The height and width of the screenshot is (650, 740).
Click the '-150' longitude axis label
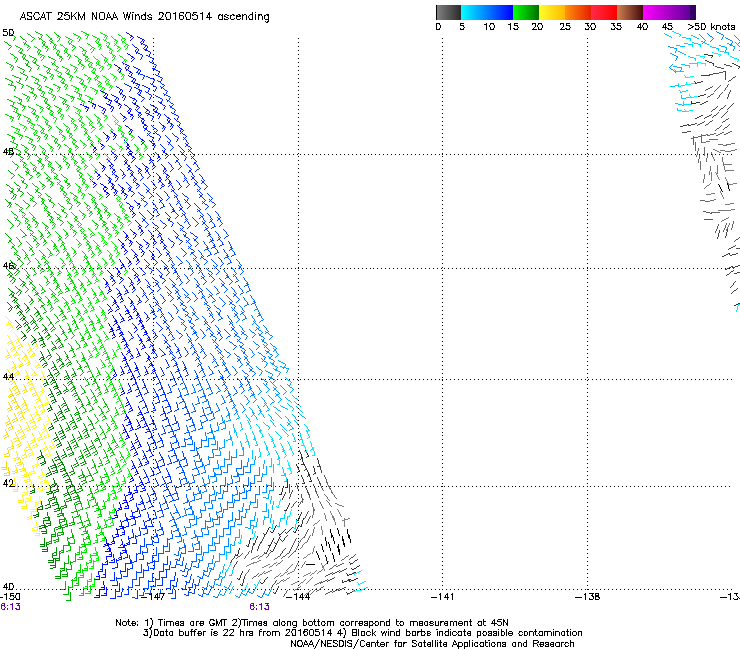point(10,597)
